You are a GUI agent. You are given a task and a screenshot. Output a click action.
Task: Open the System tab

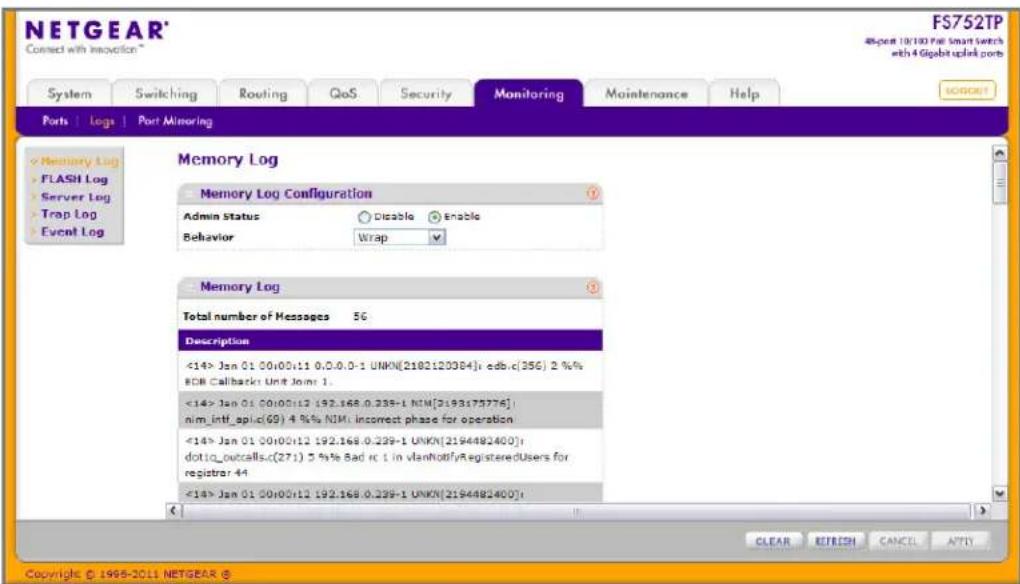point(70,94)
